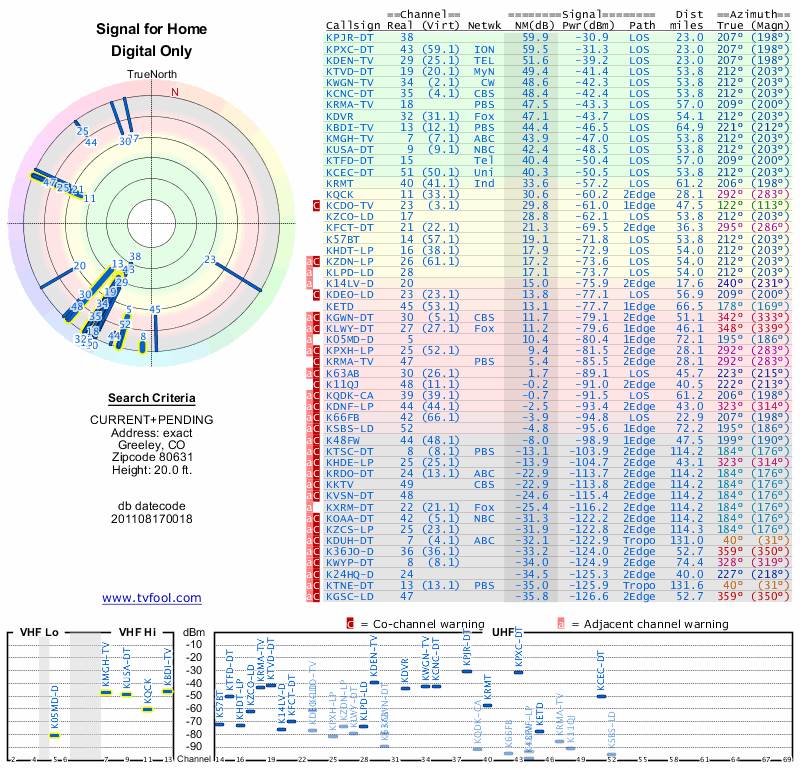
Task: Click the Height: 20.0 ft. text
Action: pos(152,470)
